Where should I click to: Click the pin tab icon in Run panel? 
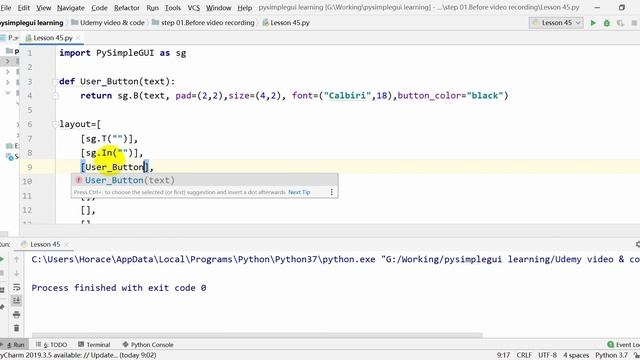pyautogui.click(x=2, y=307)
